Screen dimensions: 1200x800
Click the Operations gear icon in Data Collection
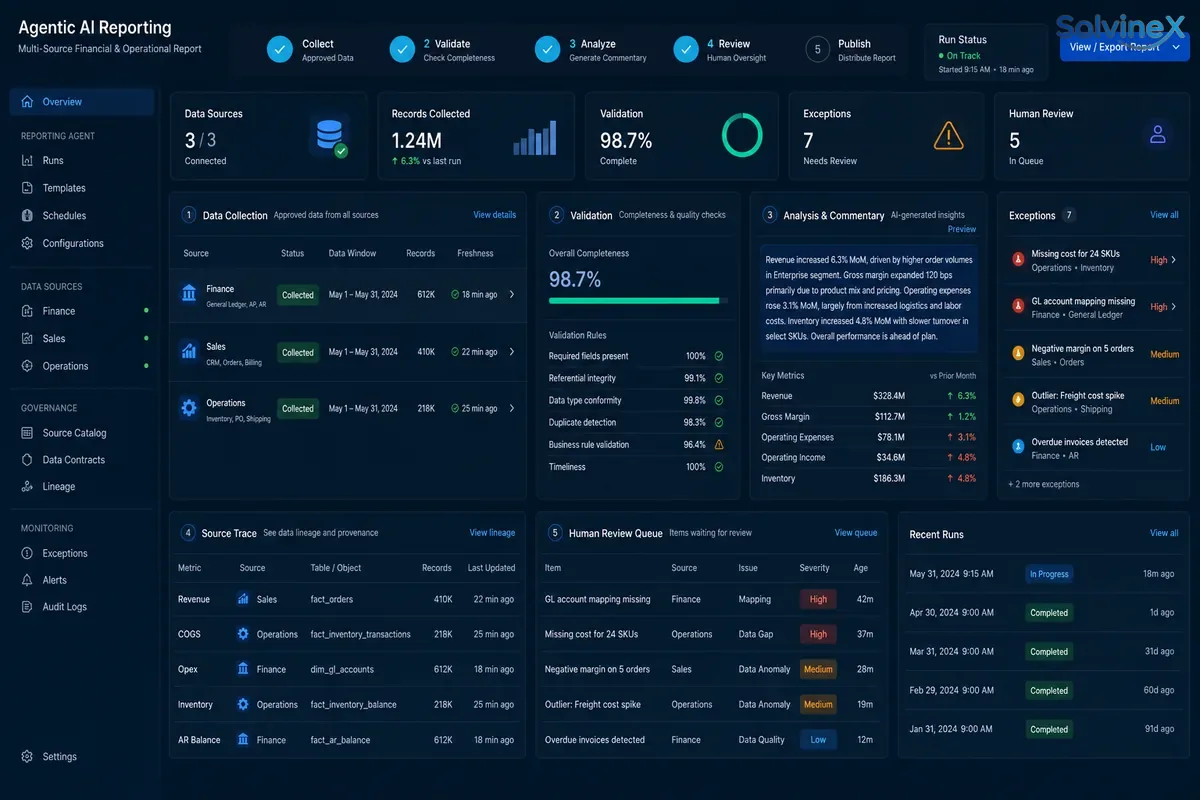click(x=189, y=408)
